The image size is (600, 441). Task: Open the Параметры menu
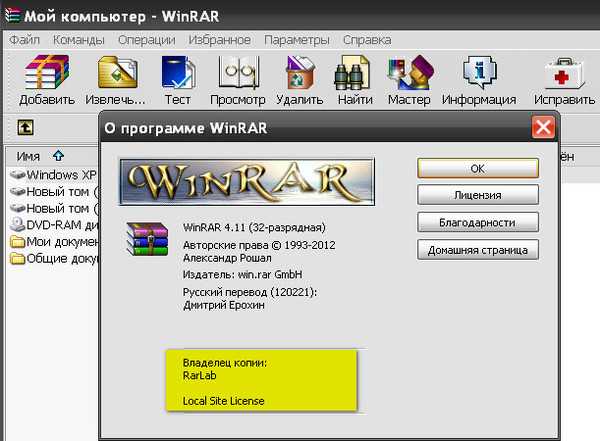coord(297,40)
